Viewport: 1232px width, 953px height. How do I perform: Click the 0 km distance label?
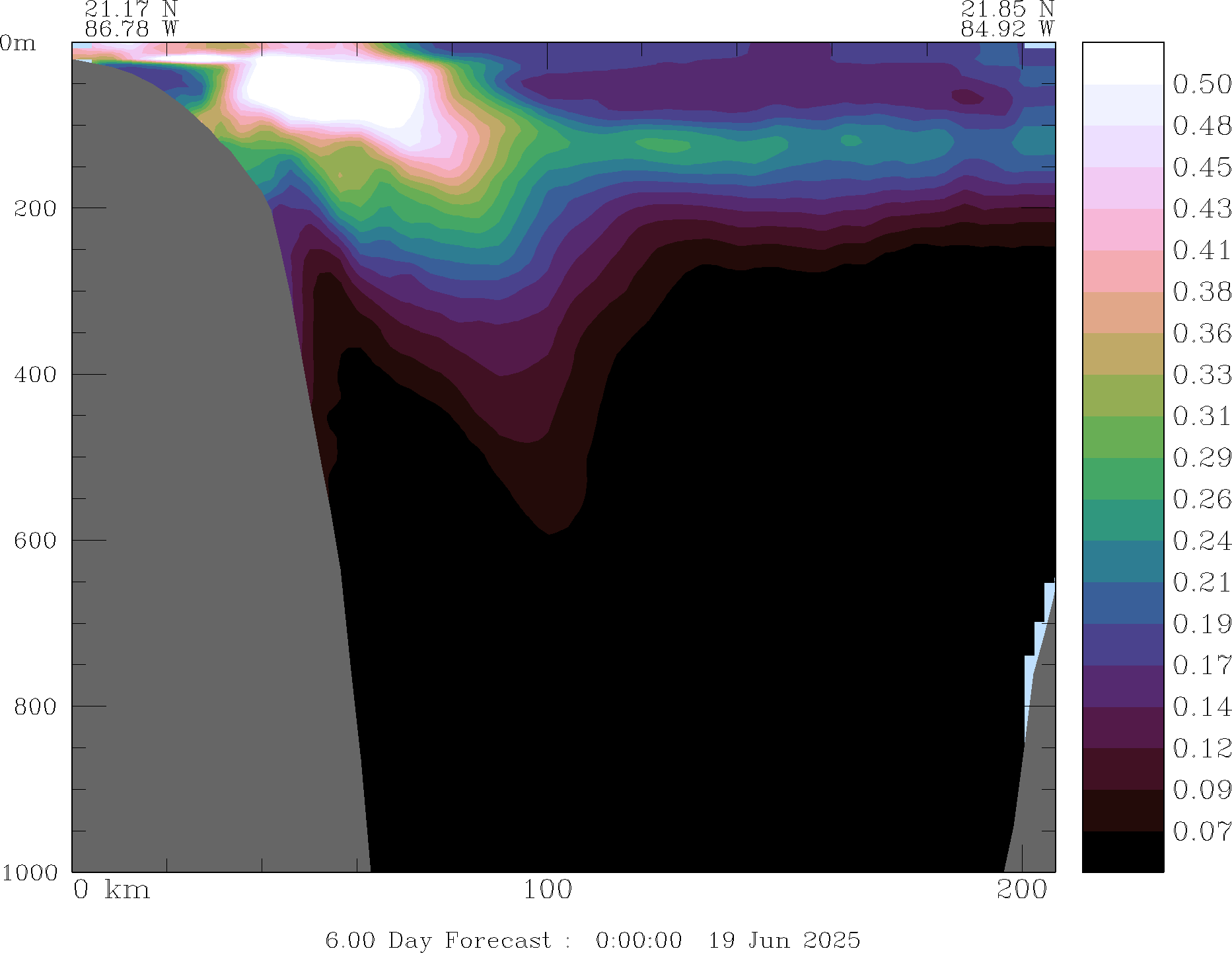(x=111, y=890)
